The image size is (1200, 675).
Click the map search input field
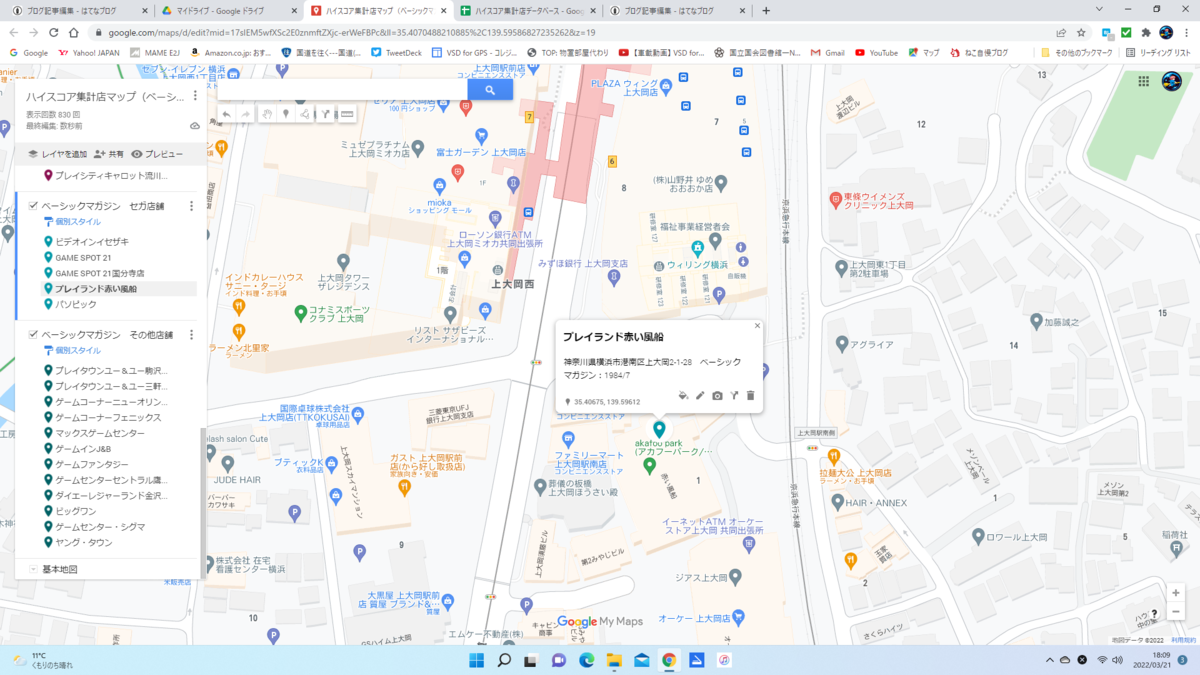point(342,90)
